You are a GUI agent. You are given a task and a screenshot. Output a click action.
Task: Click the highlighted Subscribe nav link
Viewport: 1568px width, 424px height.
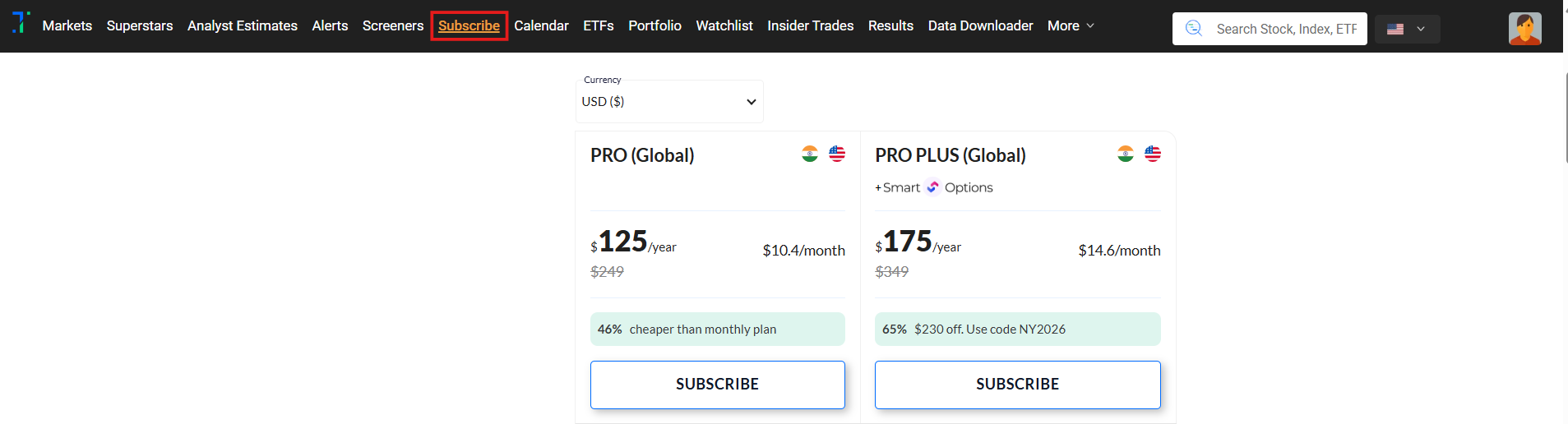point(469,25)
